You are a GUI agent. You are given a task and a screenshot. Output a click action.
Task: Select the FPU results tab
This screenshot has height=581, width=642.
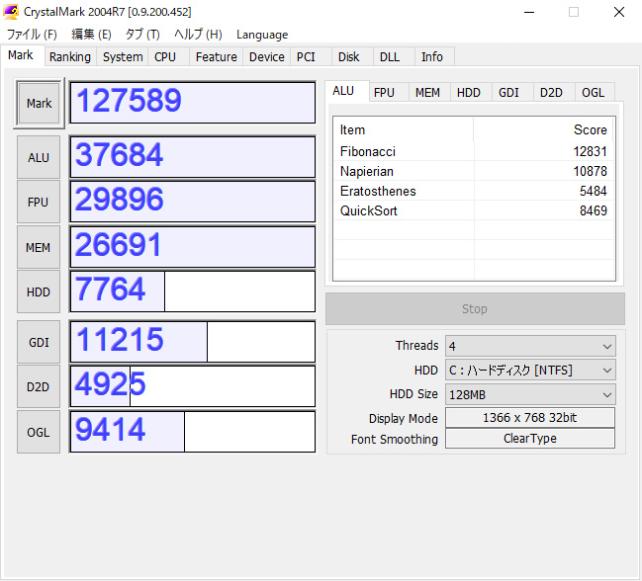click(384, 92)
